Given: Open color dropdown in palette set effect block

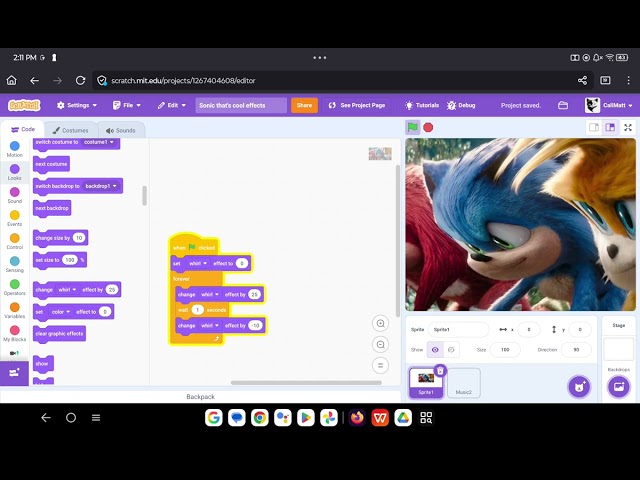Looking at the screenshot, I should [60, 312].
